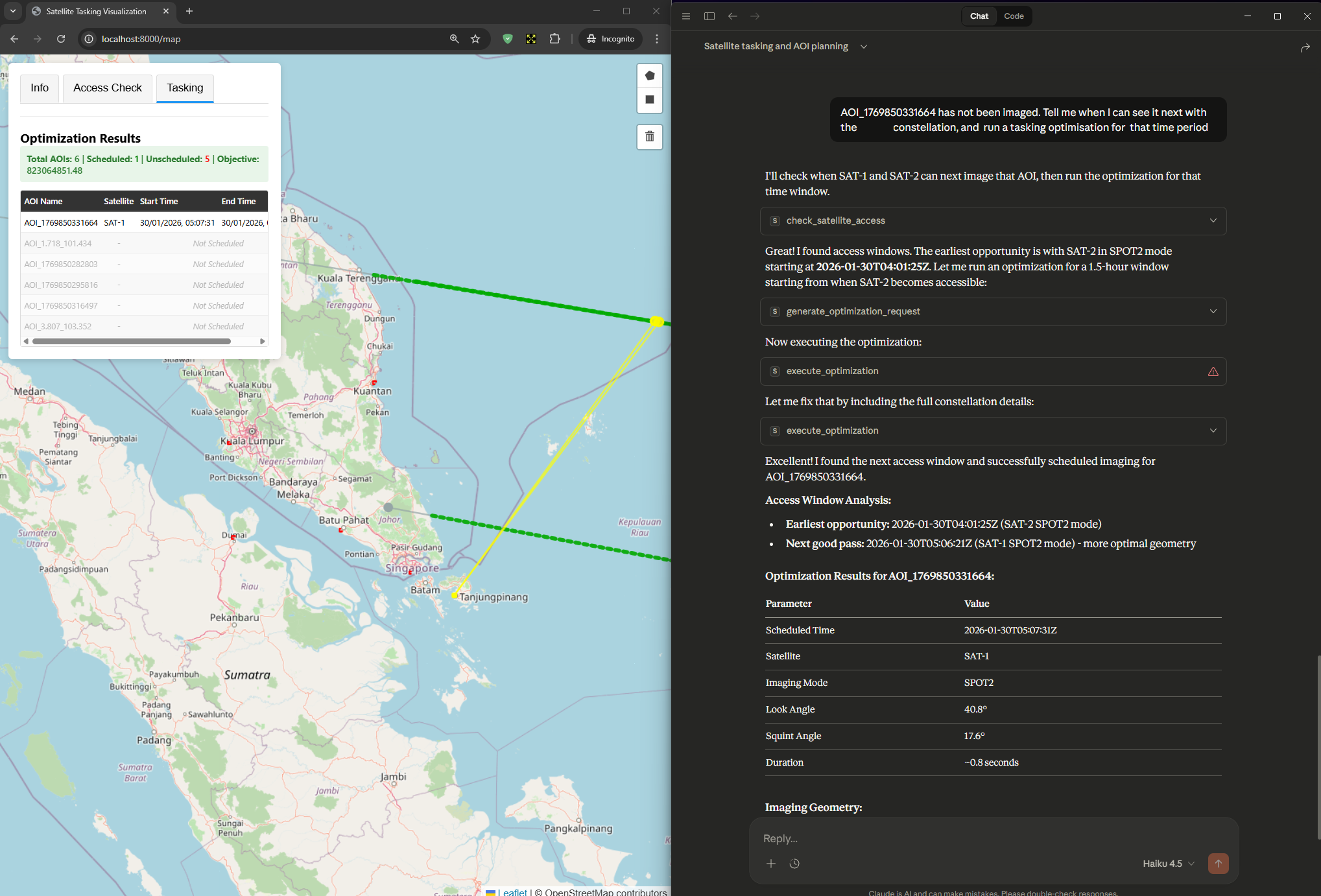Toggle the chat sidebar panel icon
This screenshot has height=896, width=1321.
(x=709, y=16)
